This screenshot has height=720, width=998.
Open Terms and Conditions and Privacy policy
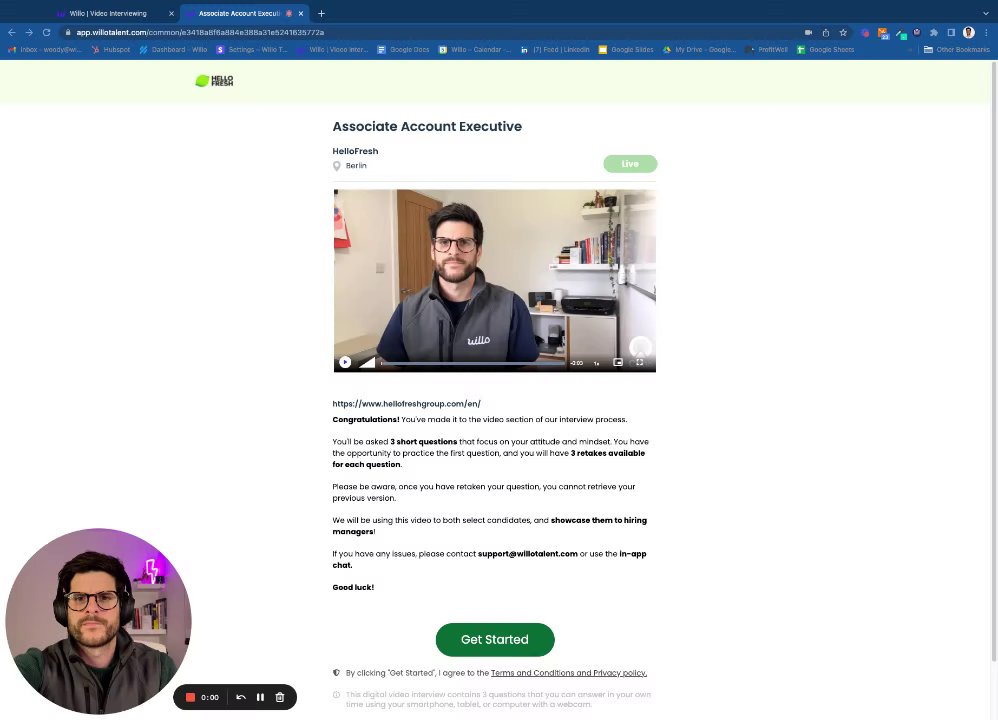[568, 673]
